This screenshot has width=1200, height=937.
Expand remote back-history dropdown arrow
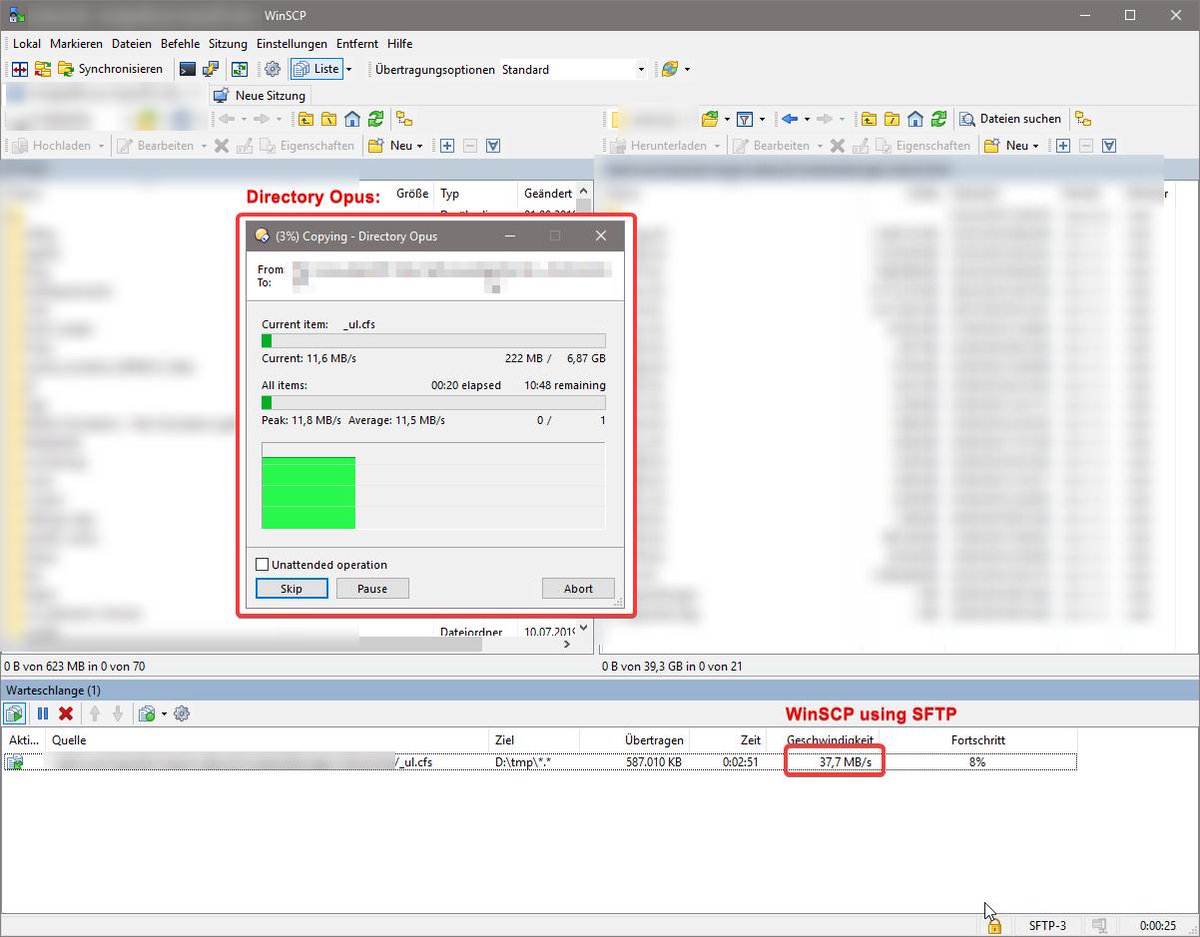pos(806,119)
